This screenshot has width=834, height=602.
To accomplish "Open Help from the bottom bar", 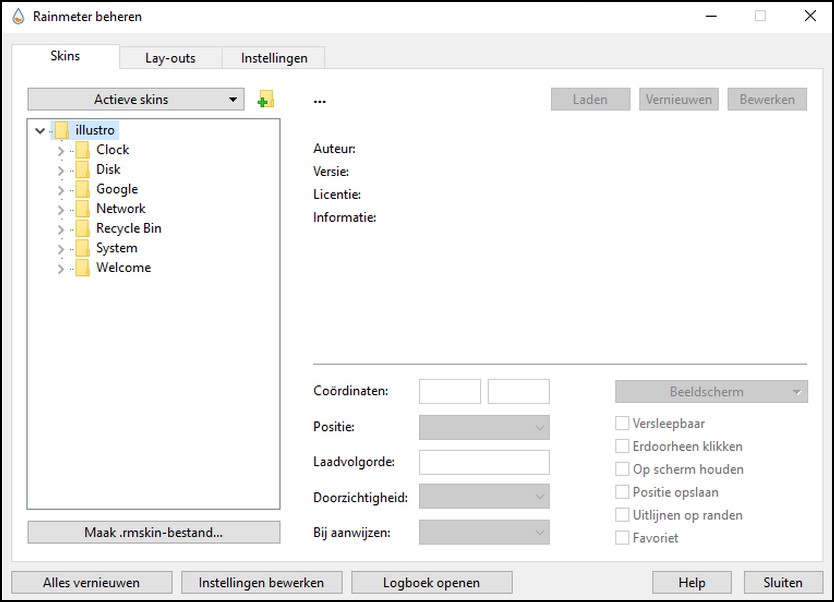I will (692, 582).
